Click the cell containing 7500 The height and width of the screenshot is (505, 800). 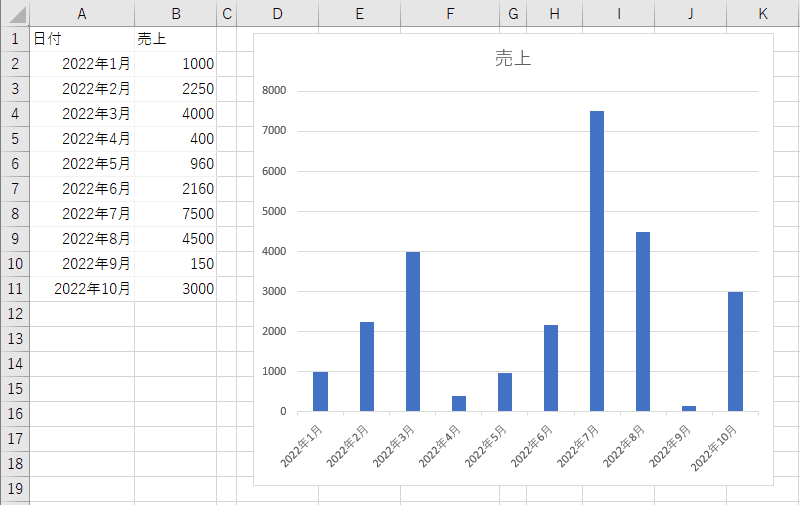pos(175,214)
